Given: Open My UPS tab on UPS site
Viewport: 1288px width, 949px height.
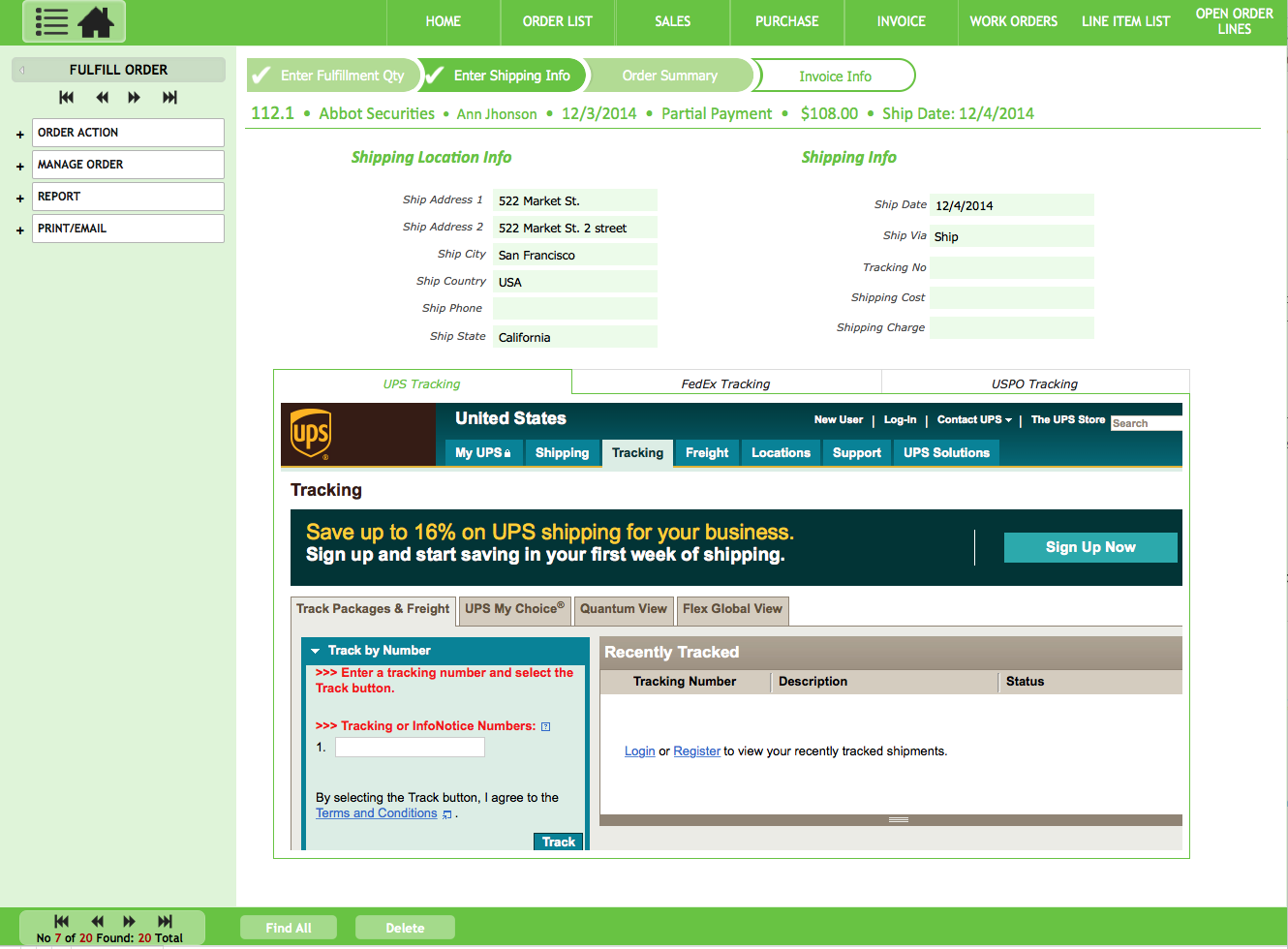Looking at the screenshot, I should point(483,452).
